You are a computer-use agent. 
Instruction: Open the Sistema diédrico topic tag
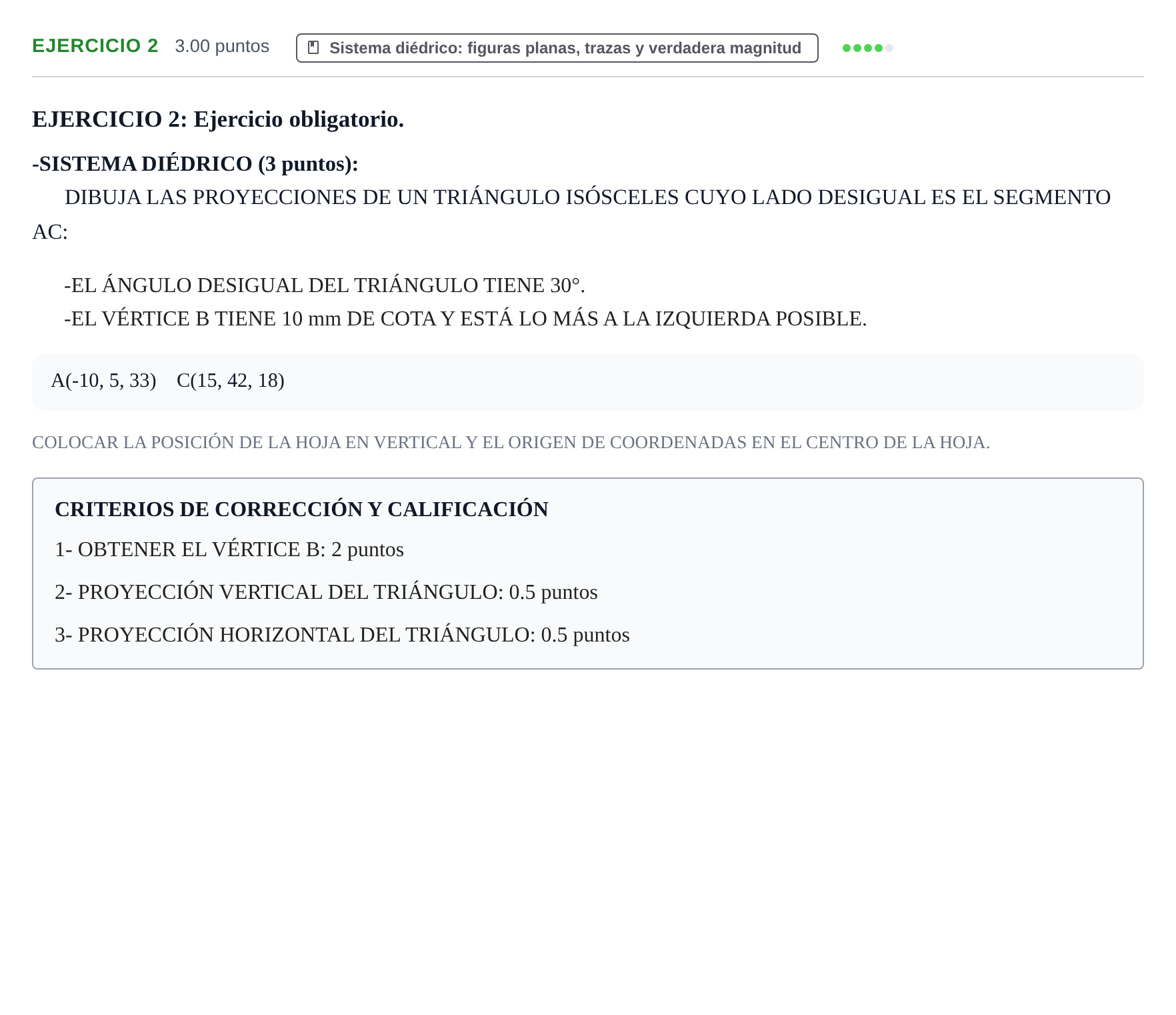(x=557, y=48)
